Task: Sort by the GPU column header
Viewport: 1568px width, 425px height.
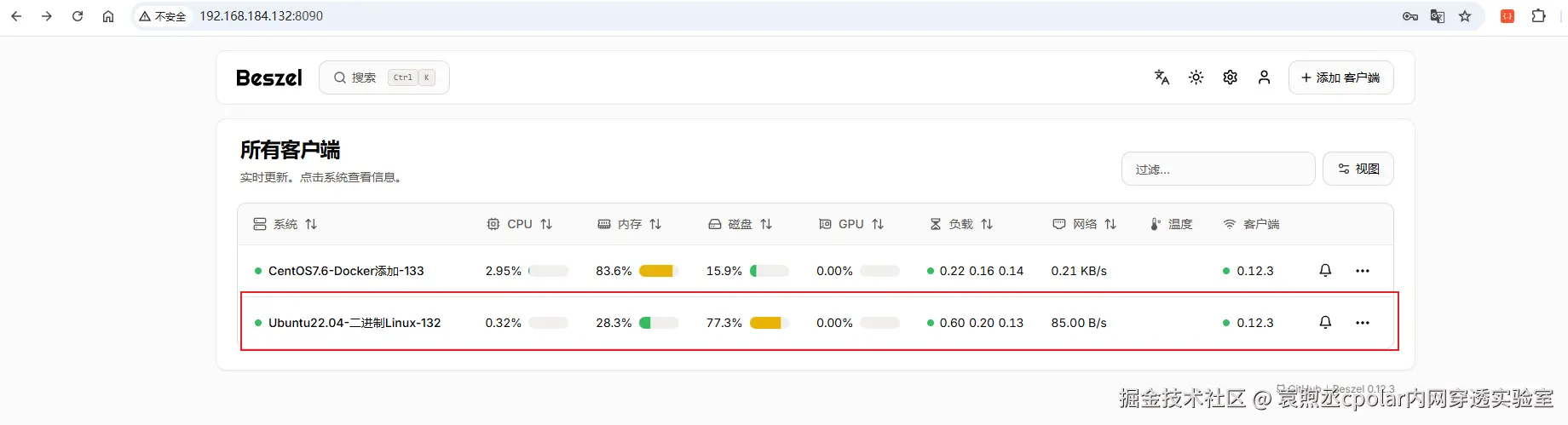Action: pos(851,224)
